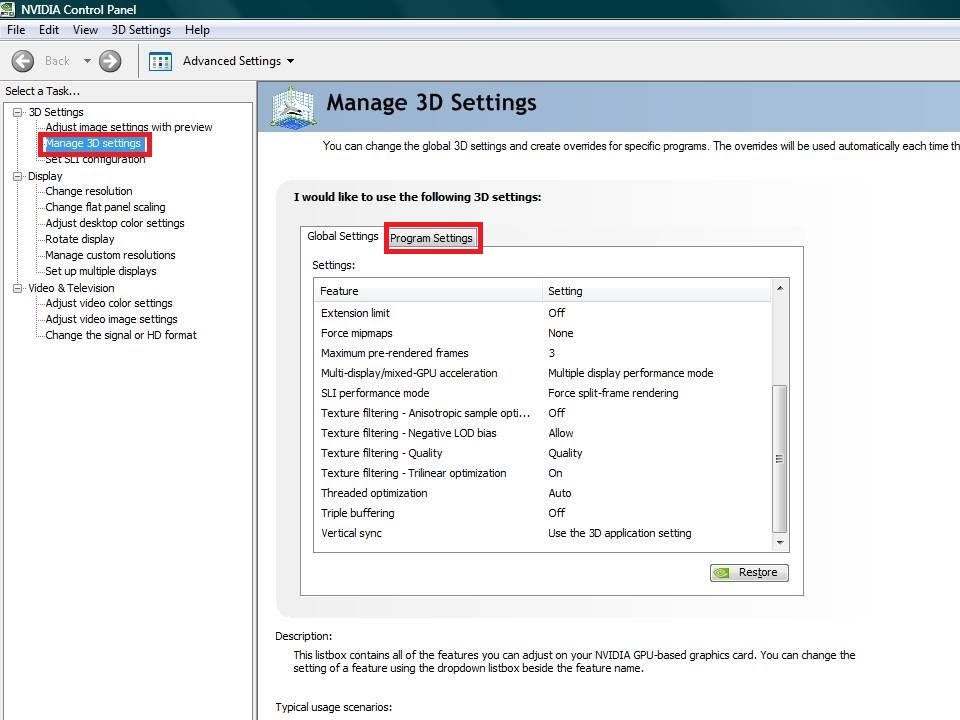Switch to Global Settings tab
This screenshot has height=720, width=960.
pyautogui.click(x=343, y=236)
